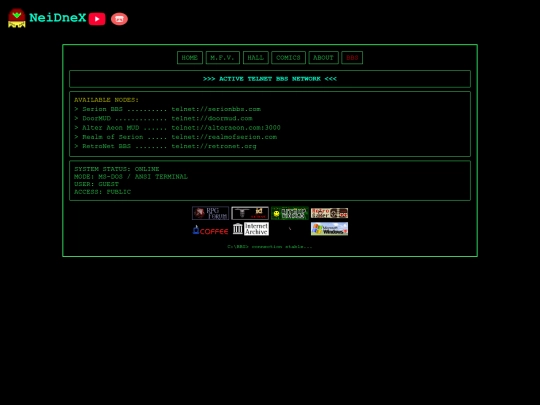Open the NeiDneX site title link

58,18
